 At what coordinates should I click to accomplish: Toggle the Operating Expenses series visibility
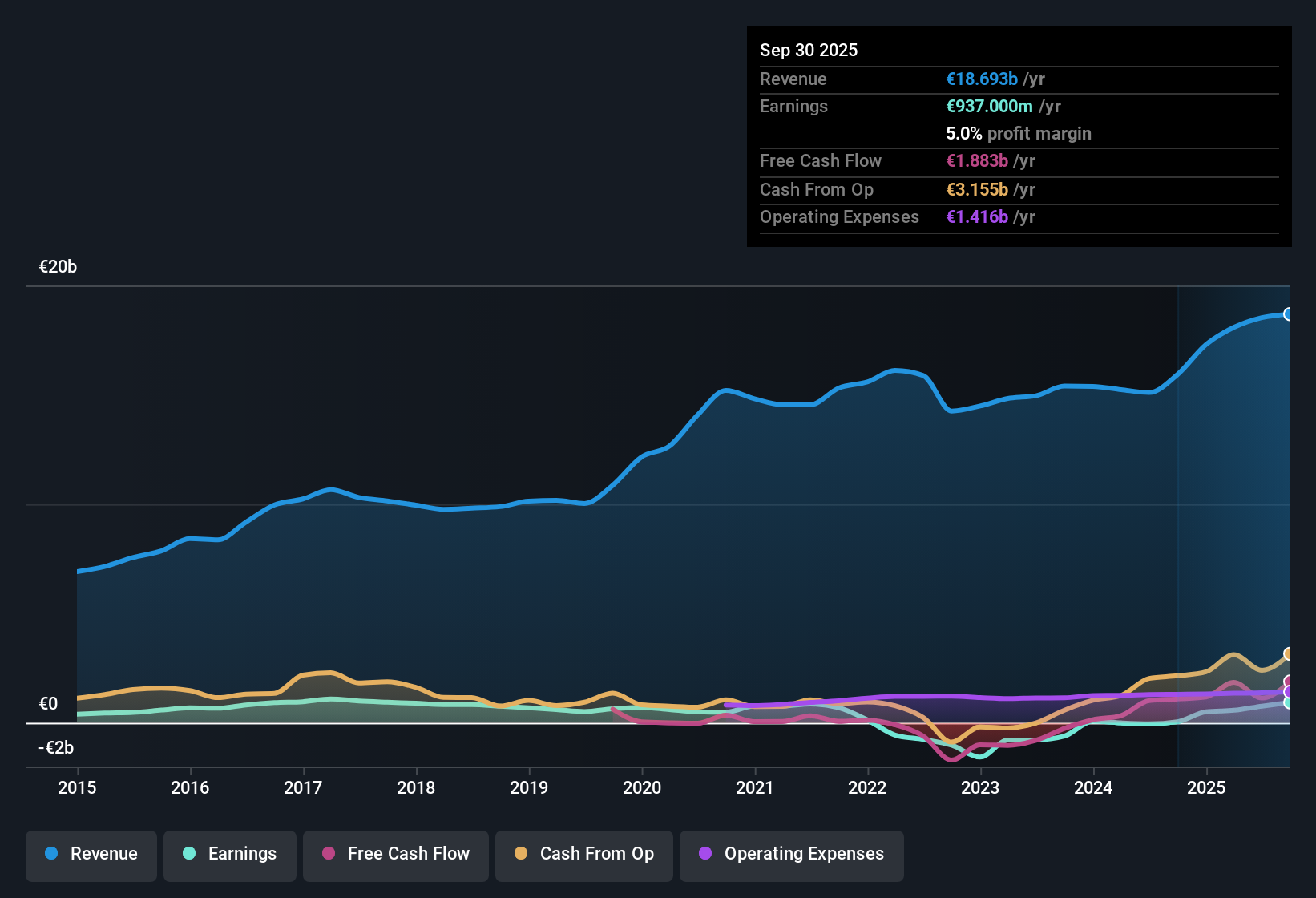(792, 854)
